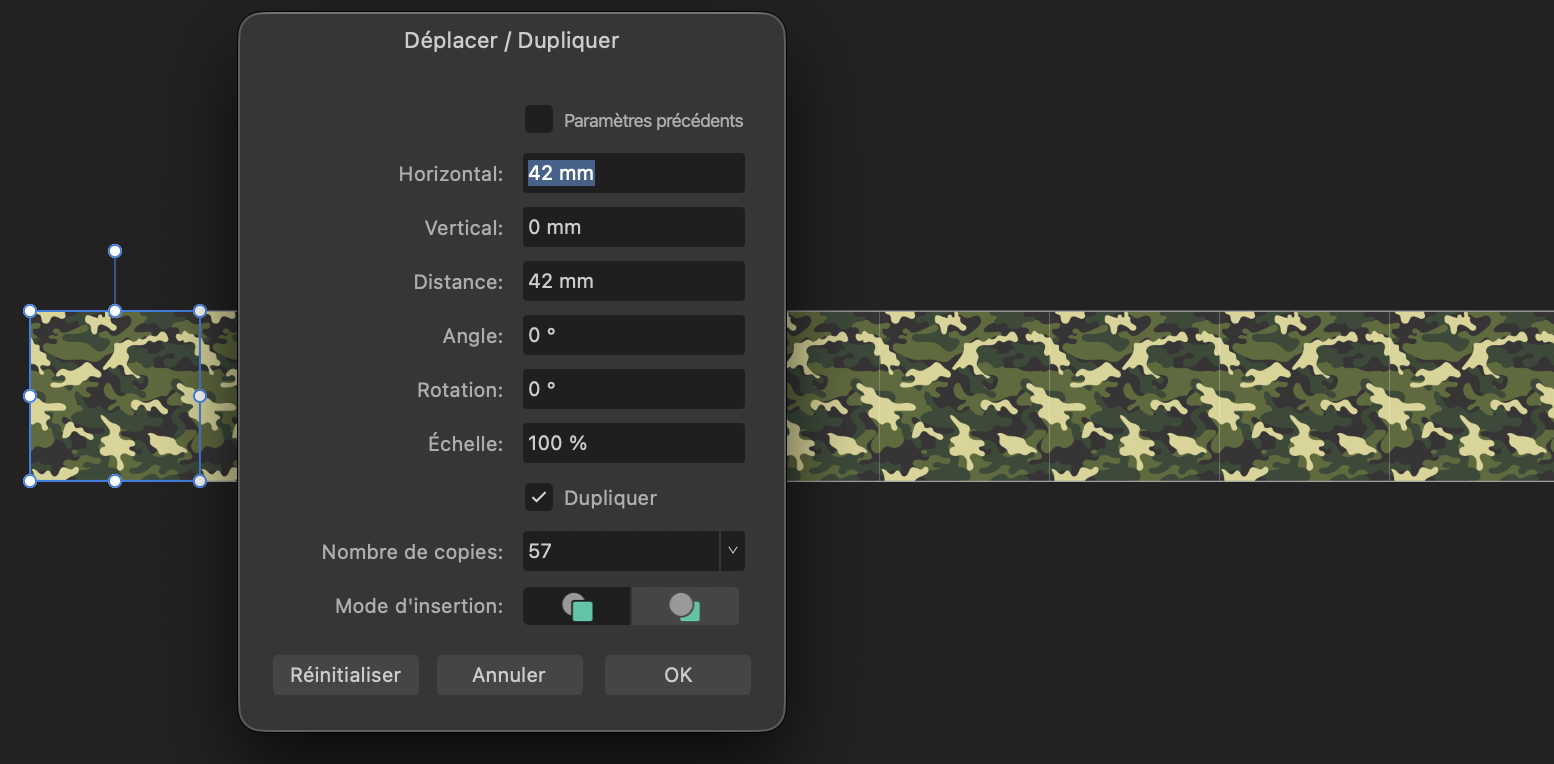
Task: Click the bottom-center selection handle
Action: 115,481
